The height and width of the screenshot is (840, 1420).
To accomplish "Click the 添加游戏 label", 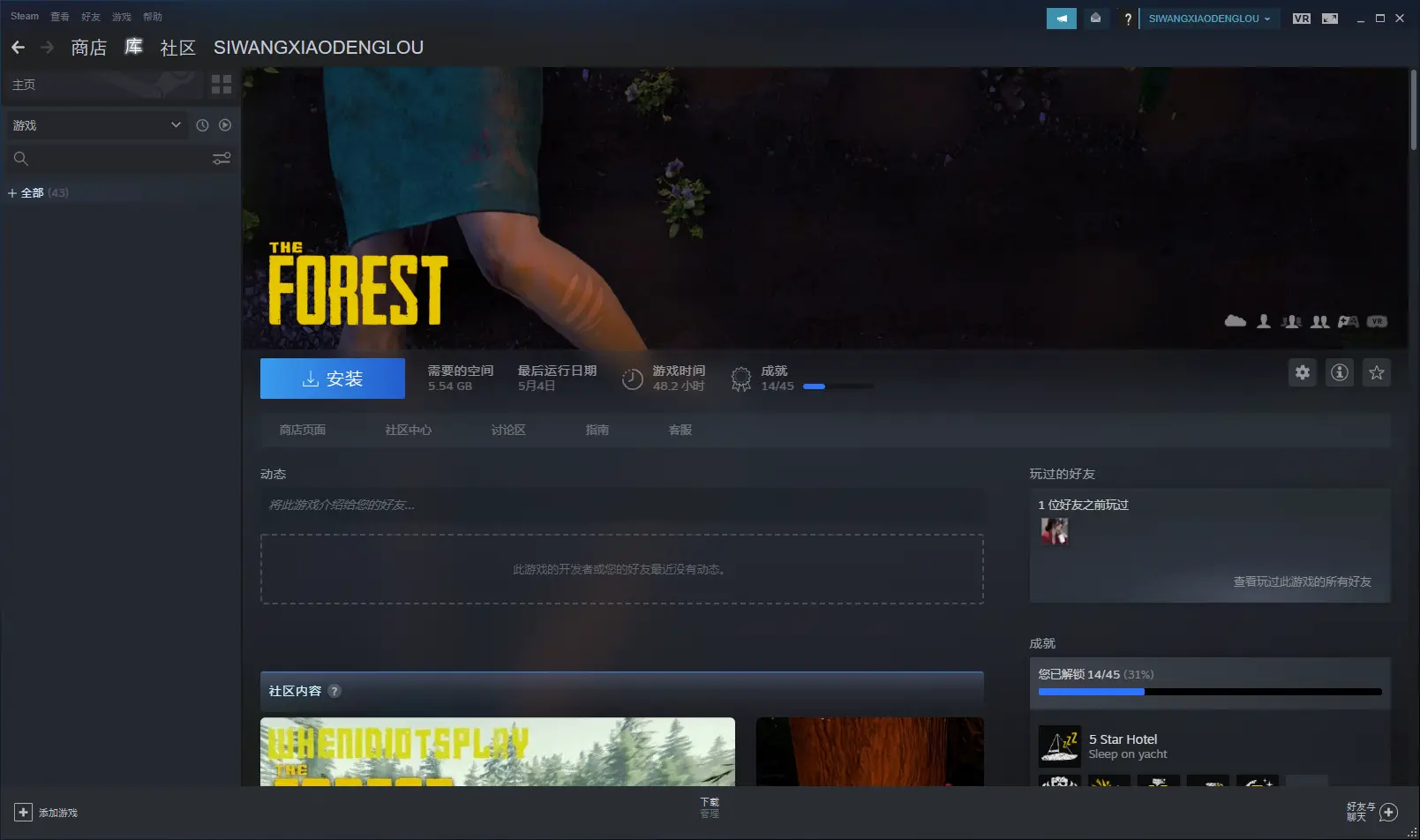I will [58, 813].
